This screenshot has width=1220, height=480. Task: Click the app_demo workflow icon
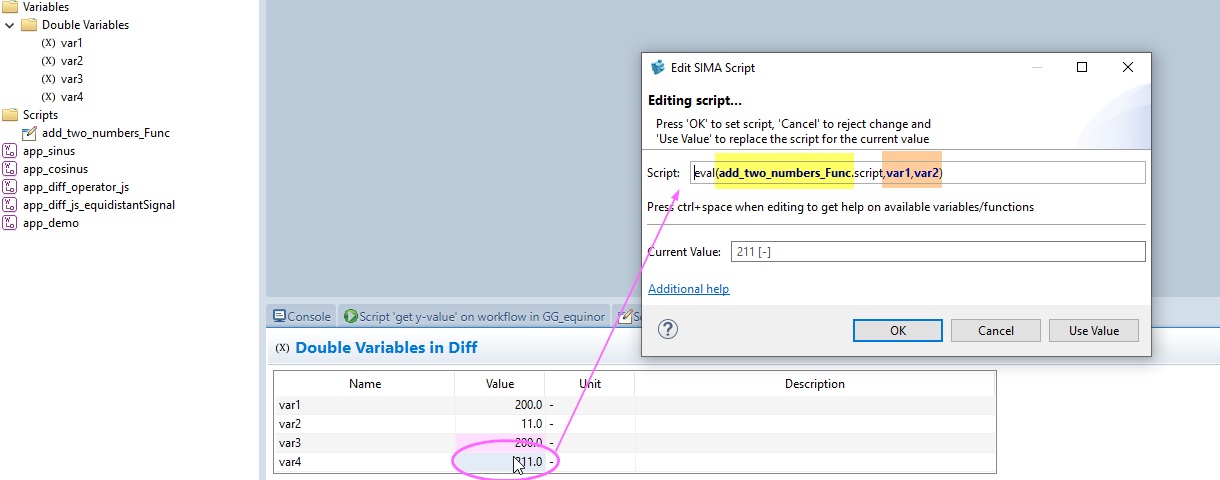pos(10,223)
